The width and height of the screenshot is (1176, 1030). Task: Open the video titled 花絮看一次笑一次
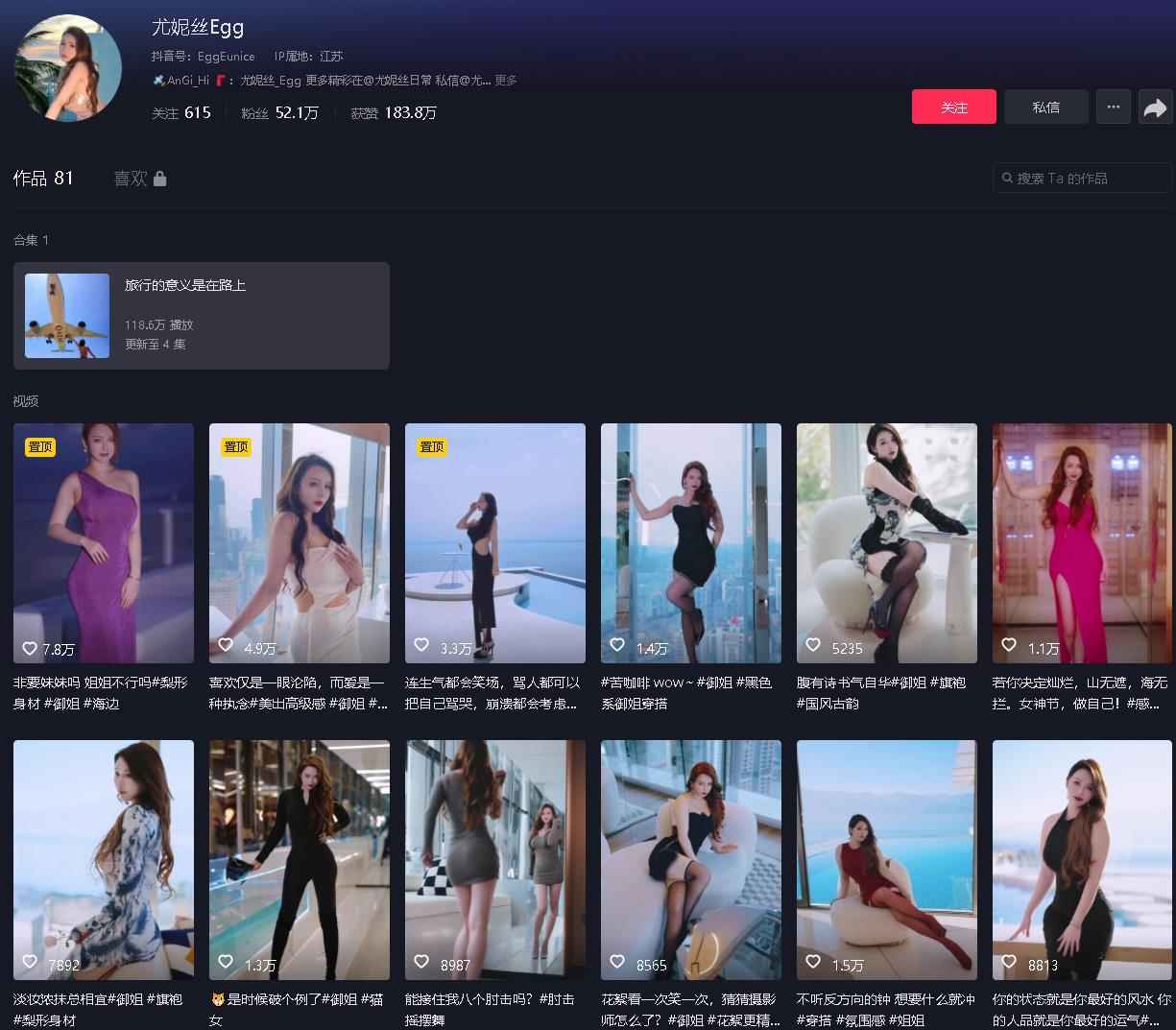(x=690, y=859)
